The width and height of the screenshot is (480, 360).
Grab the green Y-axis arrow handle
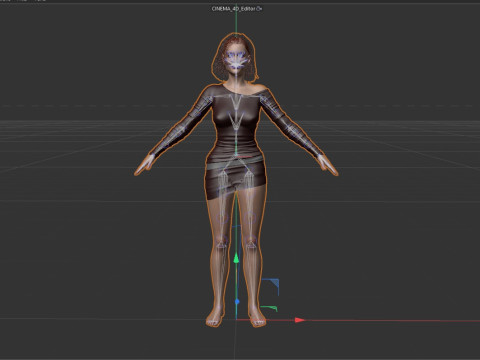coord(236,258)
